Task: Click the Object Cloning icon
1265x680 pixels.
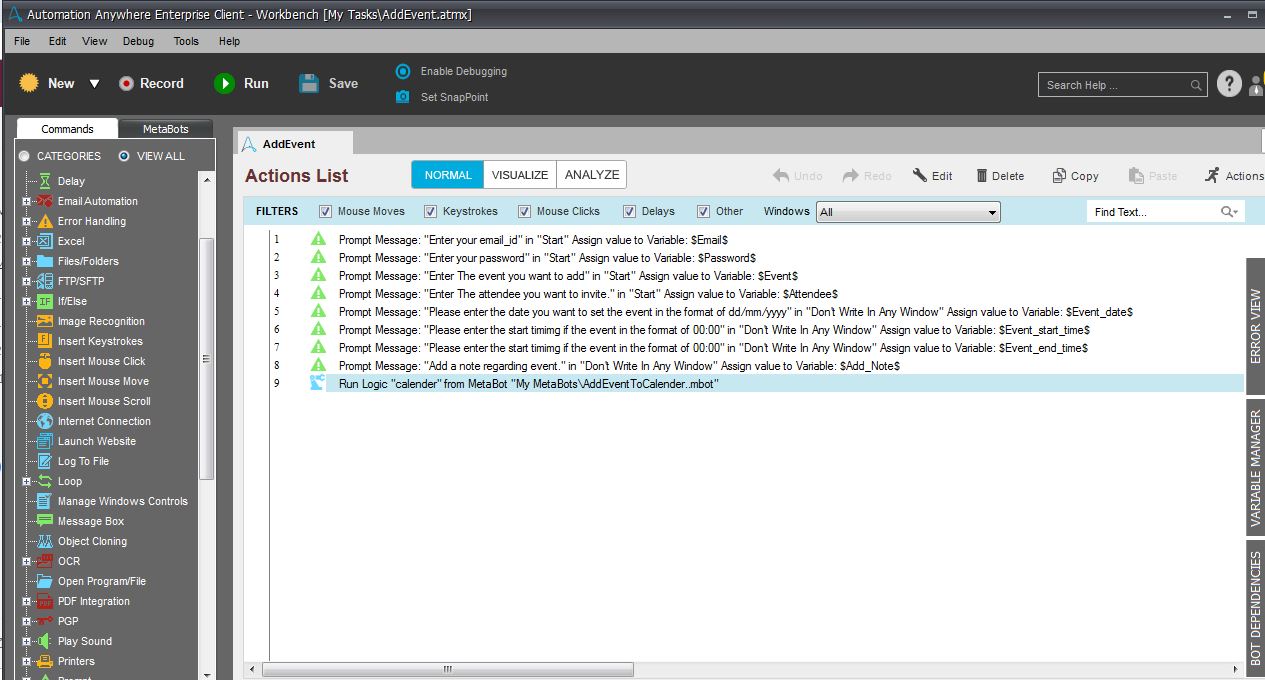Action: coord(45,541)
